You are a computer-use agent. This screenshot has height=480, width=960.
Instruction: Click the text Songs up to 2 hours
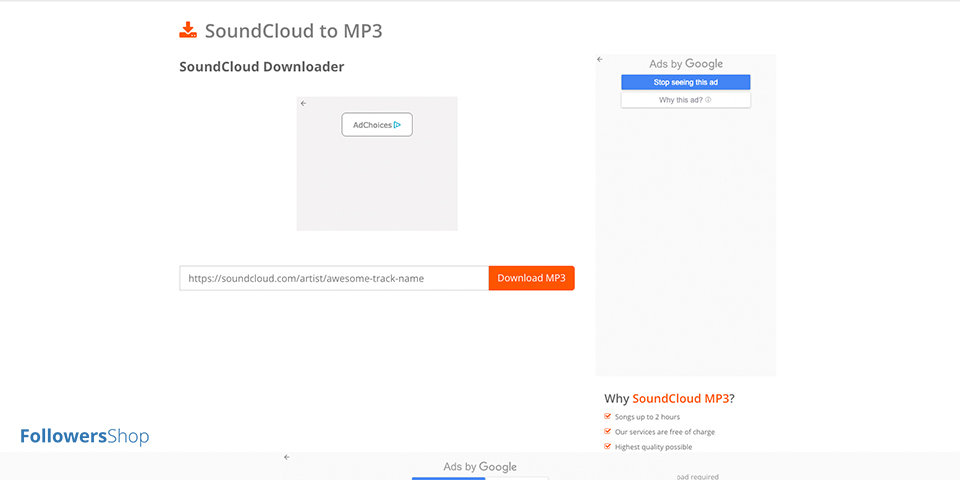click(647, 417)
